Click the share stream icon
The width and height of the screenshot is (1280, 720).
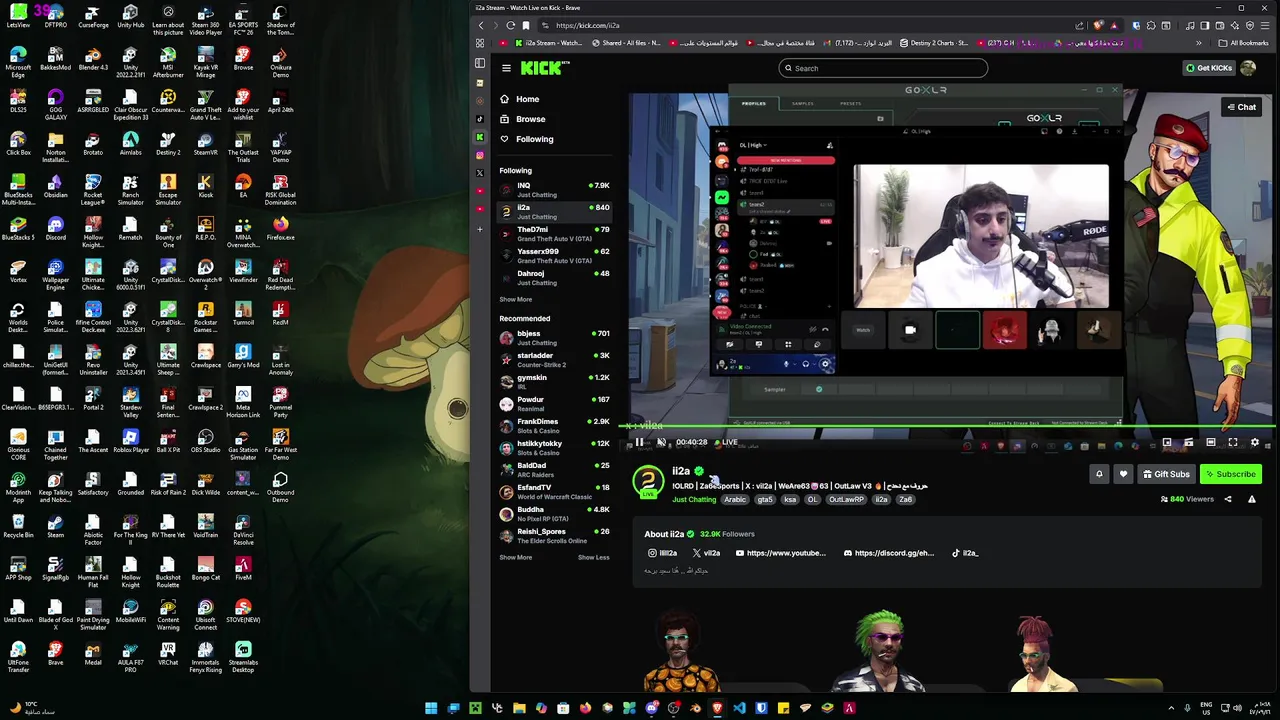coord(1228,499)
